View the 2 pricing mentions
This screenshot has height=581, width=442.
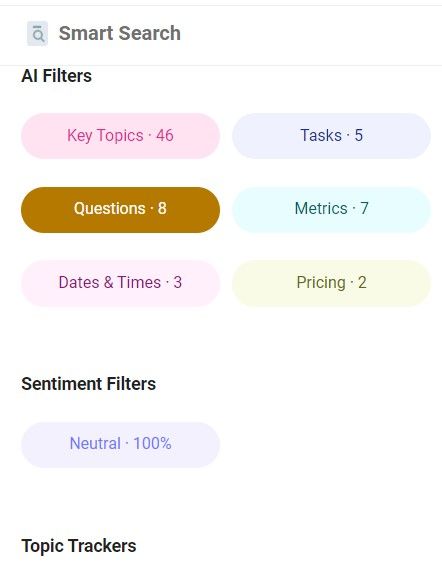(331, 283)
